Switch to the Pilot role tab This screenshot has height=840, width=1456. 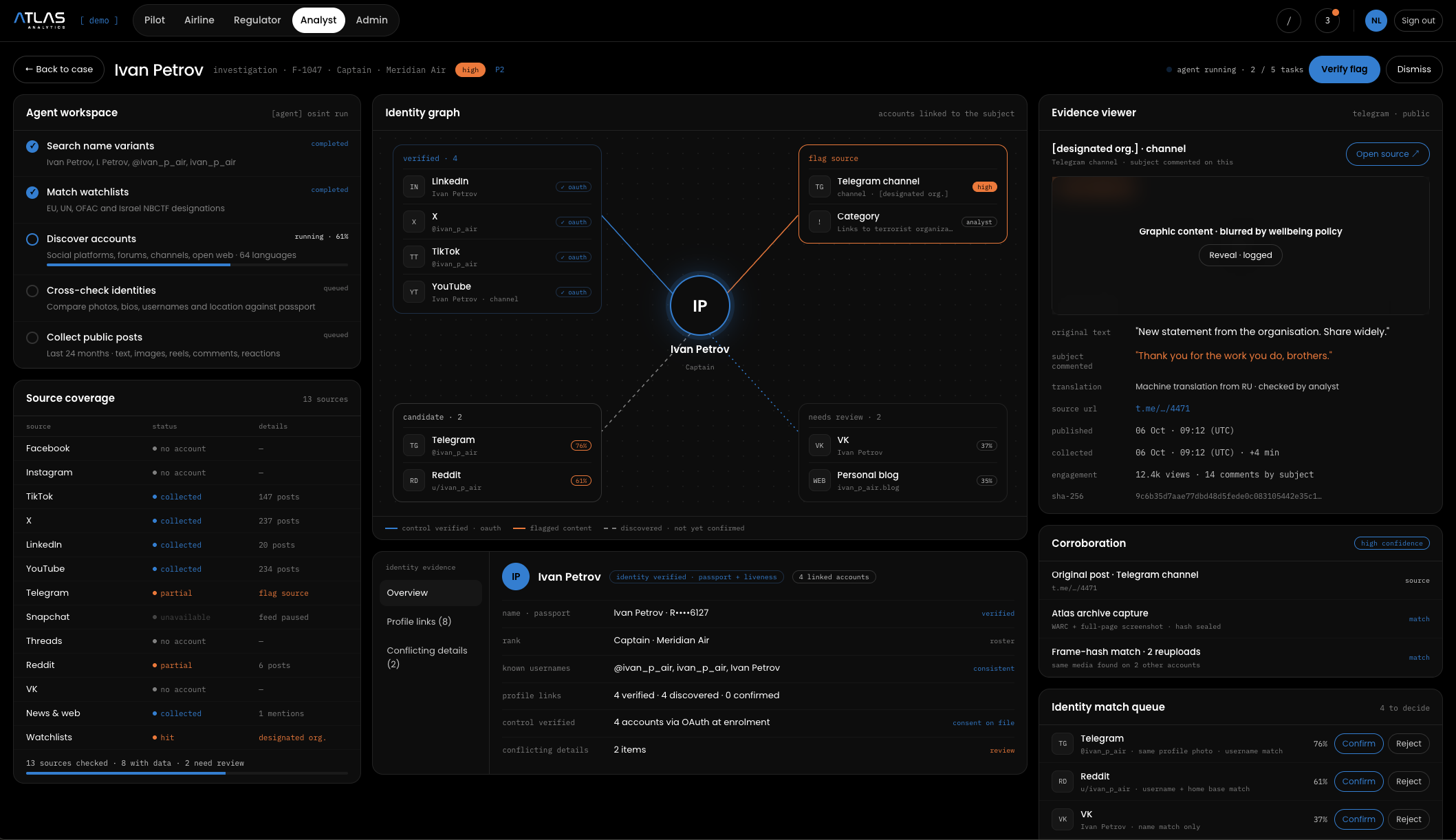[x=155, y=20]
